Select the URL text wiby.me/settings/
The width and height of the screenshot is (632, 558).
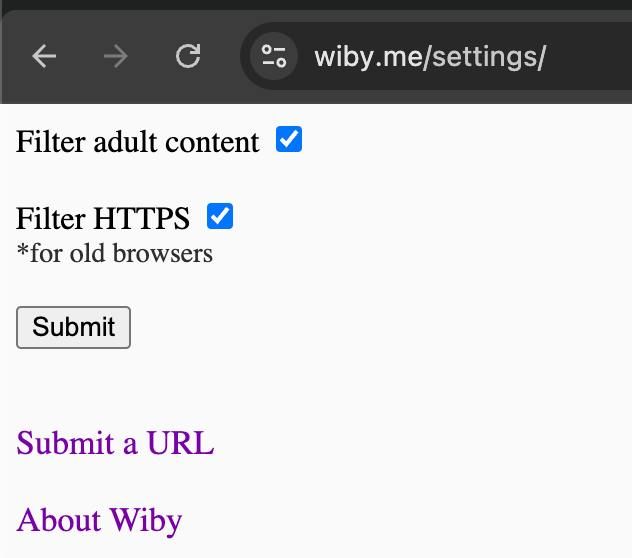(430, 57)
